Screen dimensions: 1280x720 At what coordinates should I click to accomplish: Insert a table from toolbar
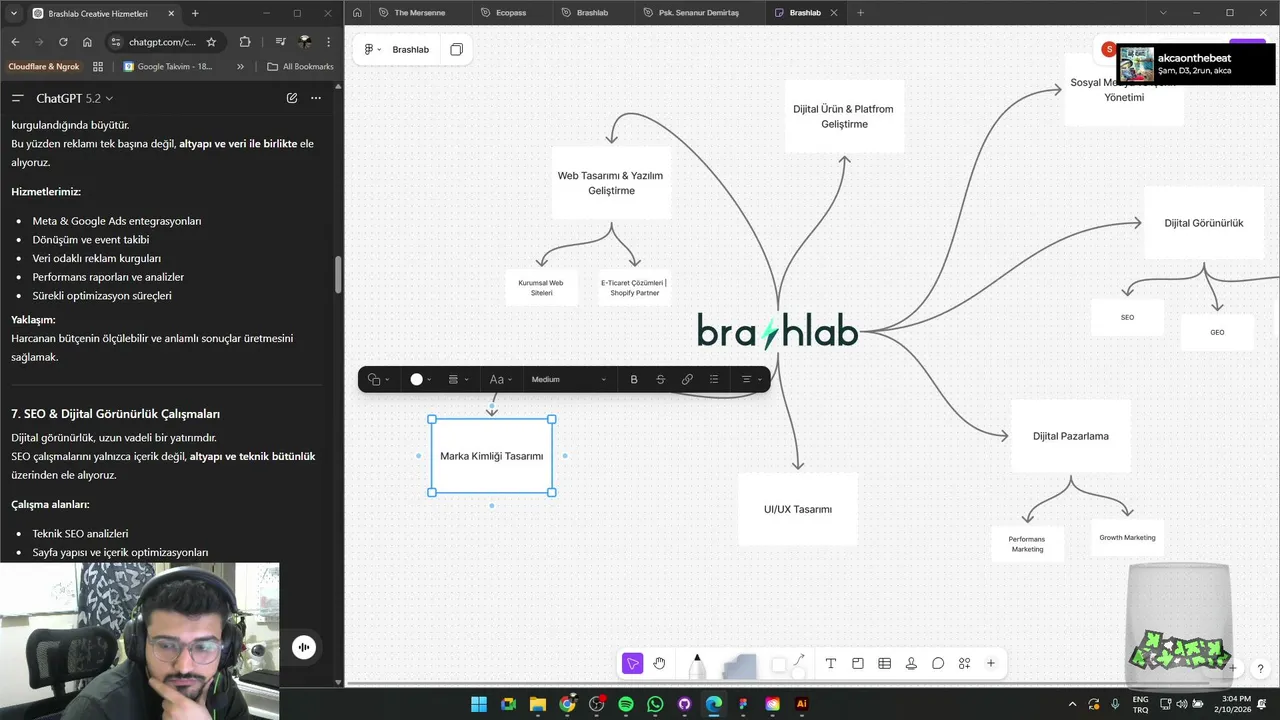click(884, 663)
